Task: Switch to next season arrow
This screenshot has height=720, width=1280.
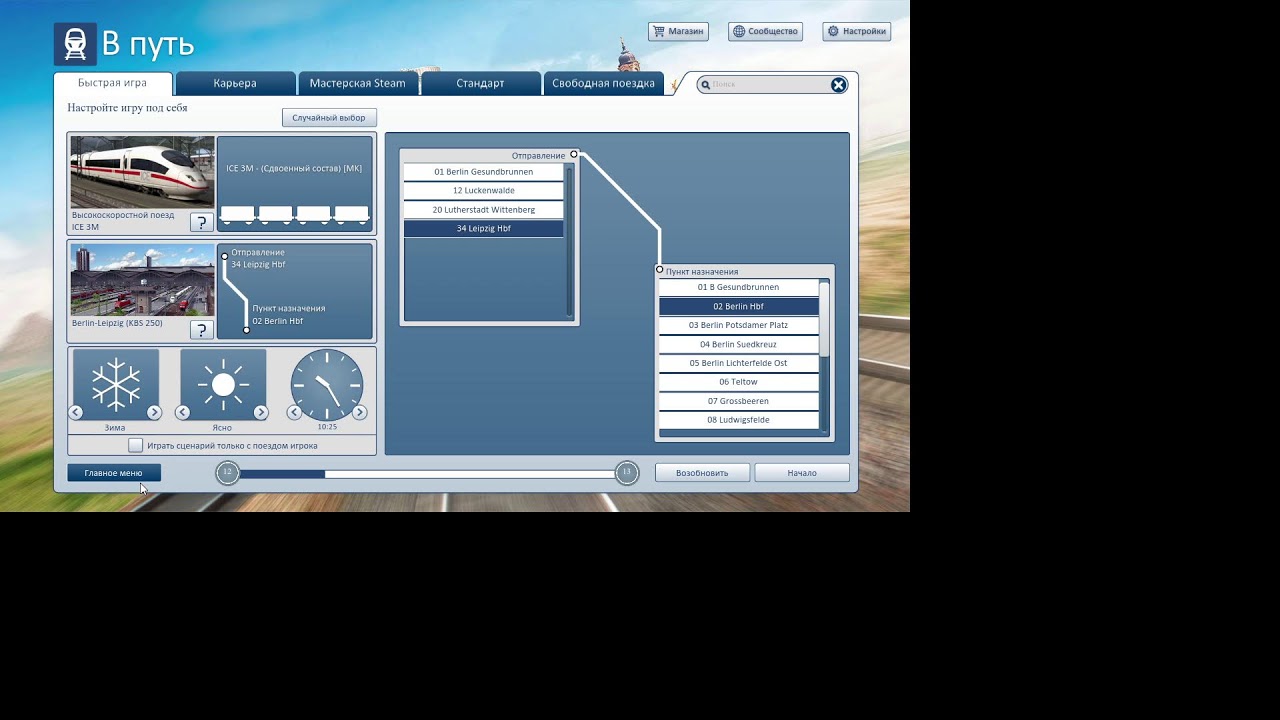Action: tap(154, 412)
